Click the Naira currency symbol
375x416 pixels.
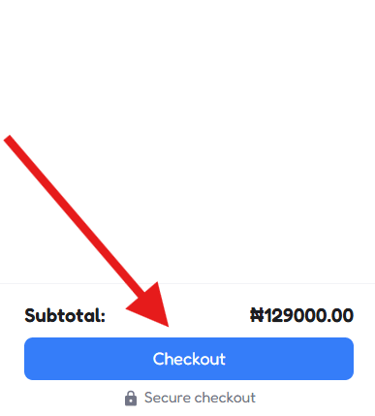pos(257,315)
